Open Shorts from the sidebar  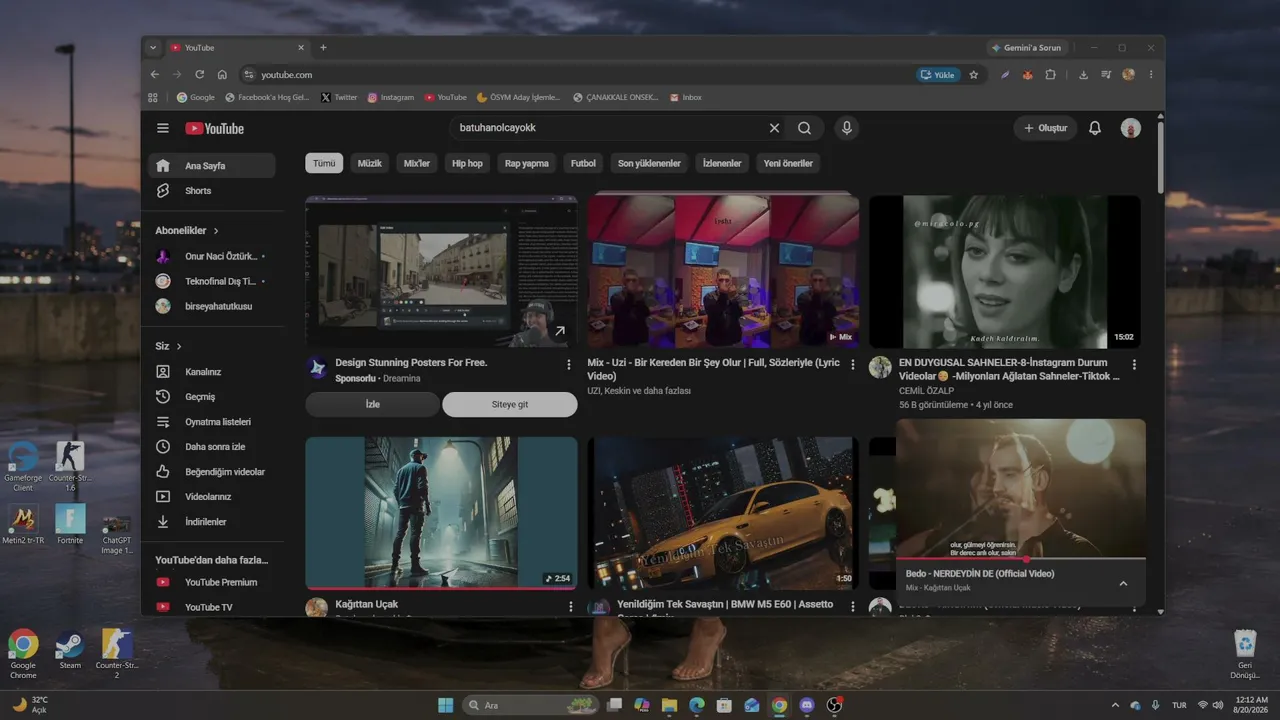coord(212,191)
